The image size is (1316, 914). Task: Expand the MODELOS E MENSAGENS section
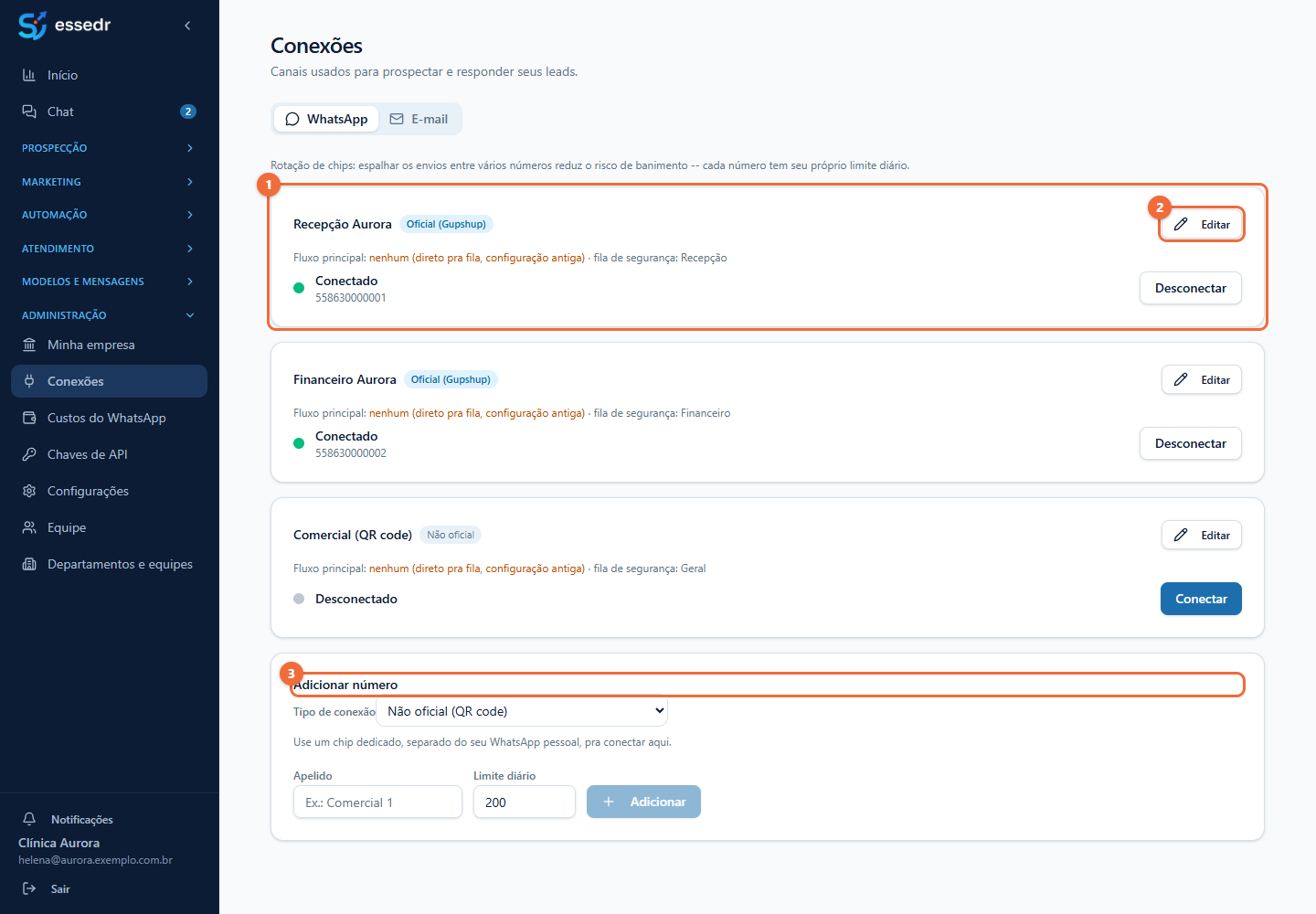coord(110,282)
